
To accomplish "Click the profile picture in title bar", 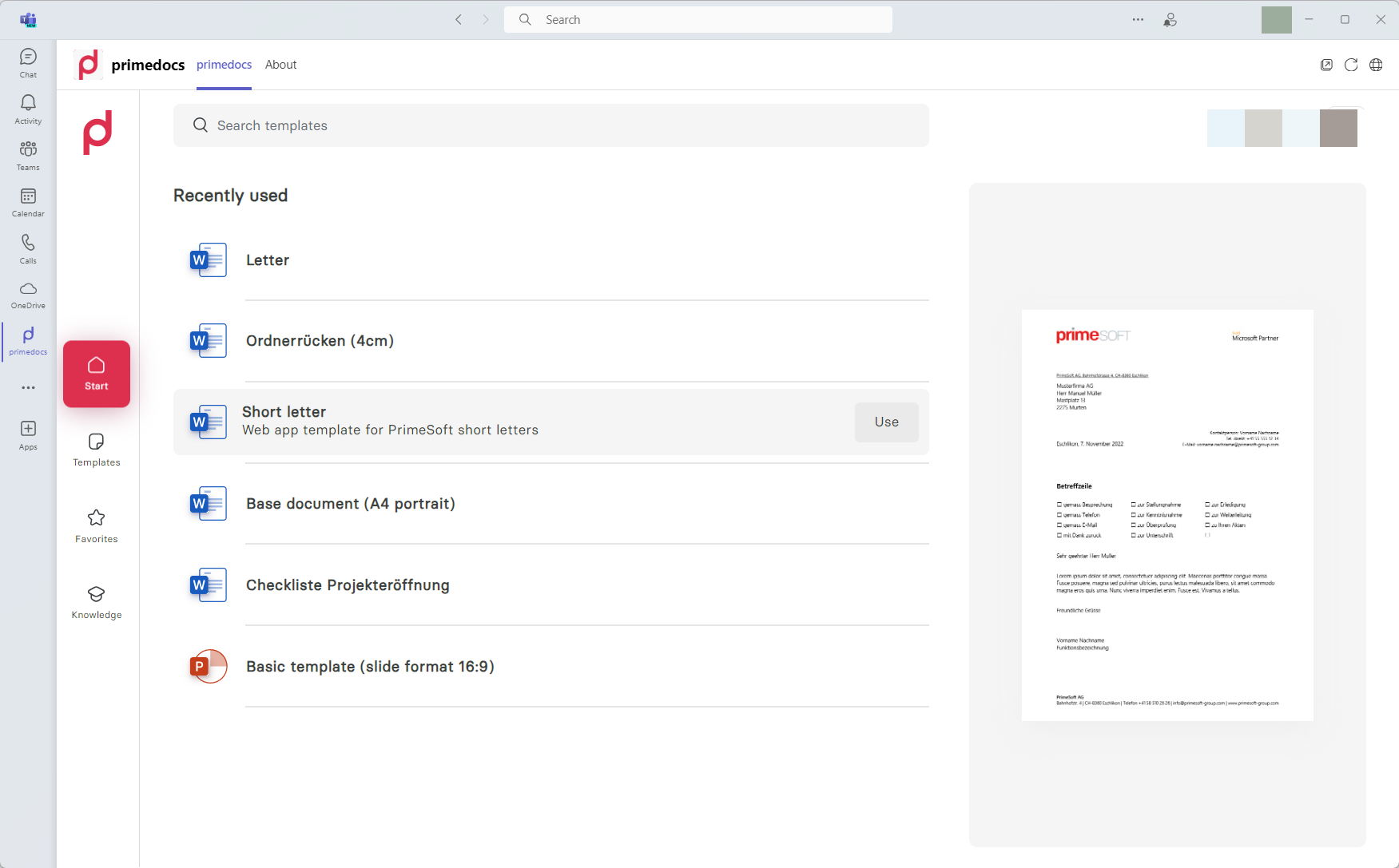I will pos(1277,19).
